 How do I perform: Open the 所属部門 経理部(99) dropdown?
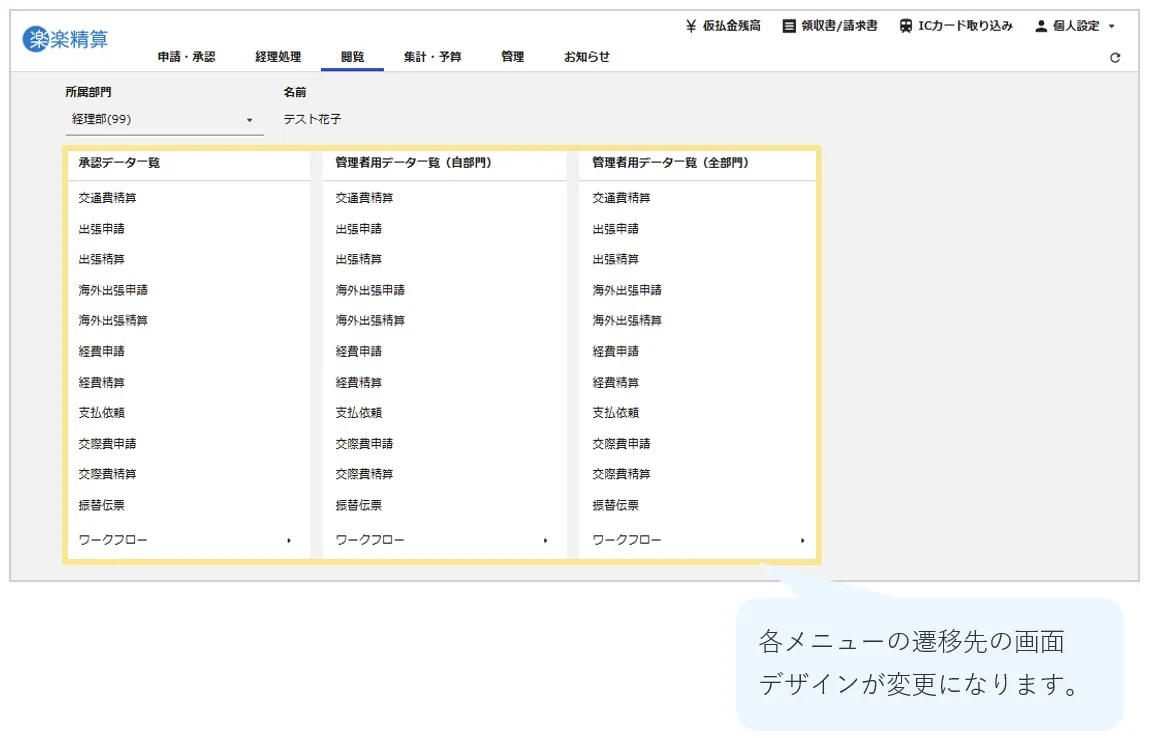pyautogui.click(x=249, y=120)
